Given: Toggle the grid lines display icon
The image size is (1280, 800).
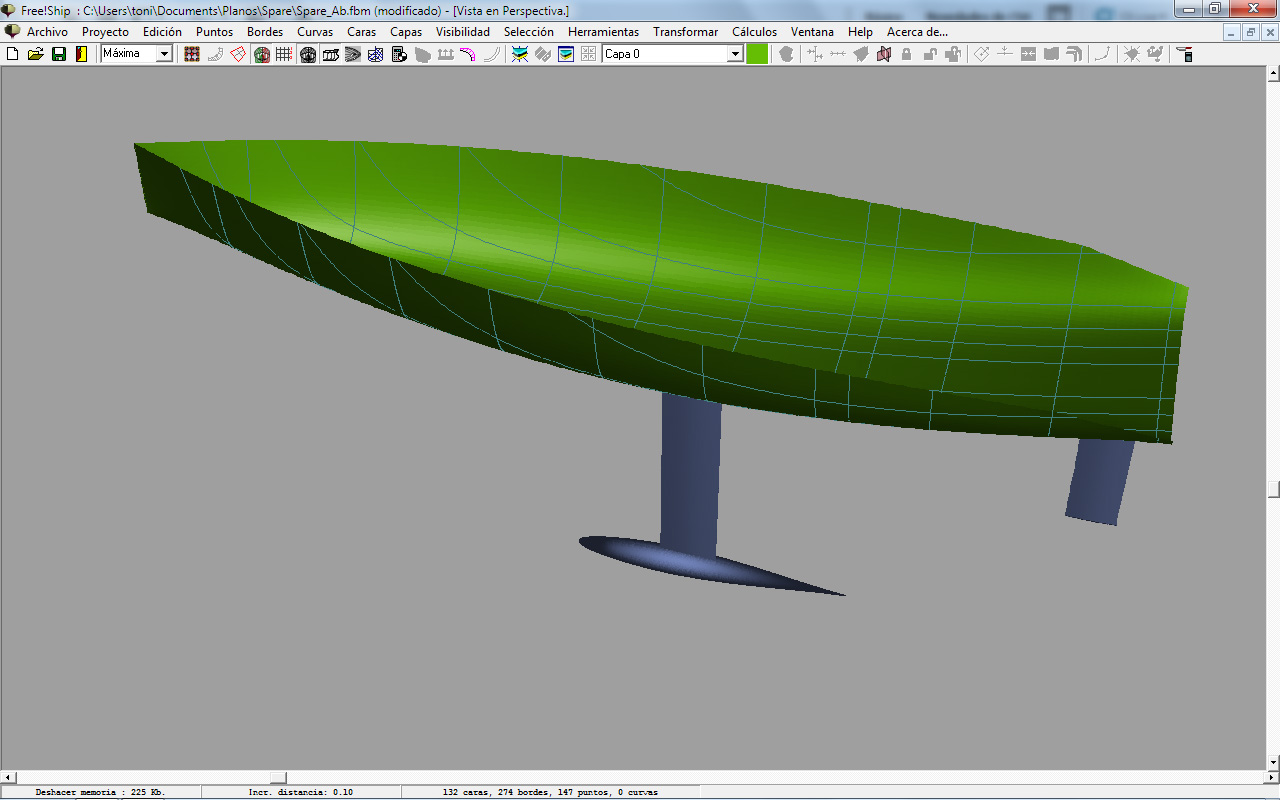Looking at the screenshot, I should point(284,54).
